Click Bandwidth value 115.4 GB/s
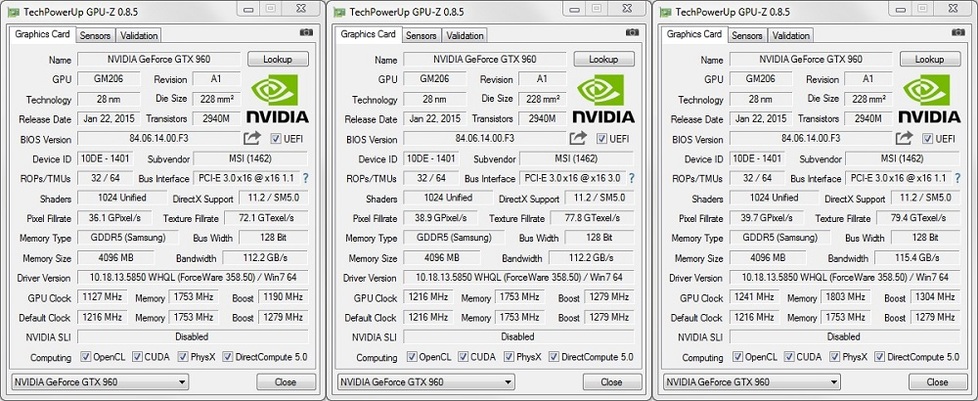Image resolution: width=978 pixels, height=401 pixels. point(918,258)
